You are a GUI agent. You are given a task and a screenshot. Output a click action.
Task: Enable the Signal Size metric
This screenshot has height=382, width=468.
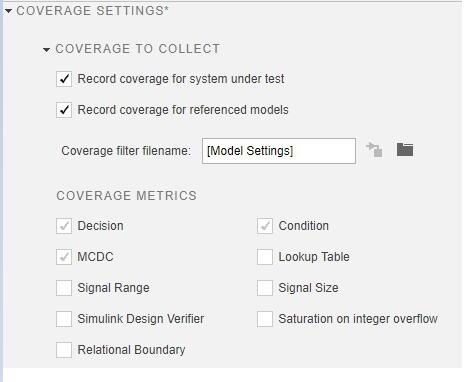[x=265, y=288]
